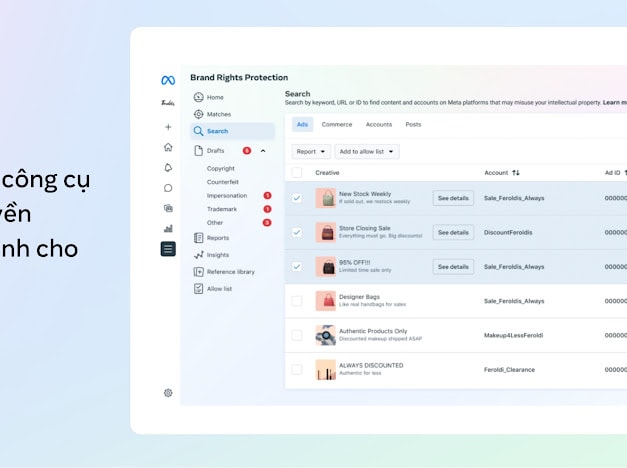Screen dimensions: 627x468
Task: Click the speech bubble icon in rail
Action: click(x=168, y=188)
